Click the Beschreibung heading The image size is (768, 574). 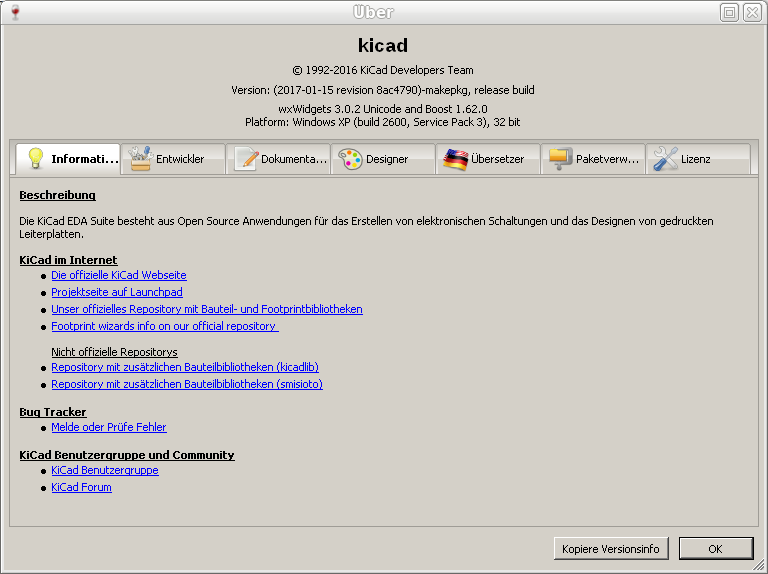coord(57,195)
